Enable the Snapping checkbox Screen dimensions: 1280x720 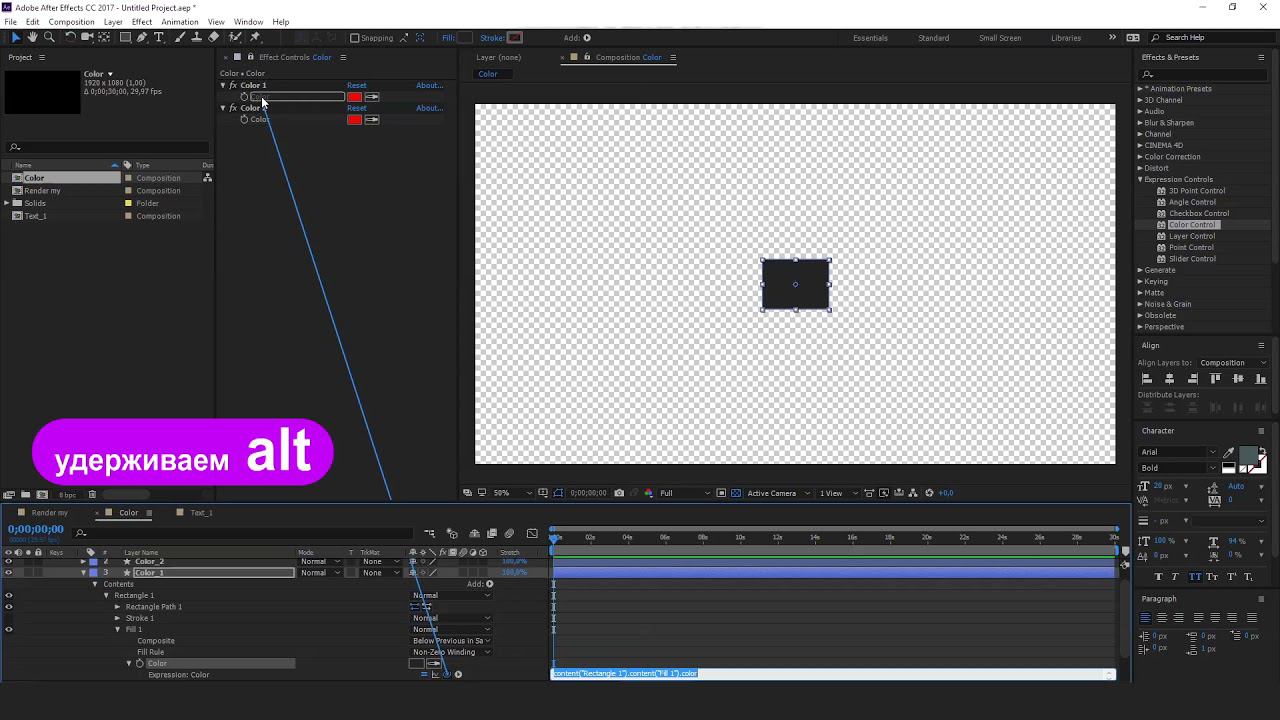355,38
